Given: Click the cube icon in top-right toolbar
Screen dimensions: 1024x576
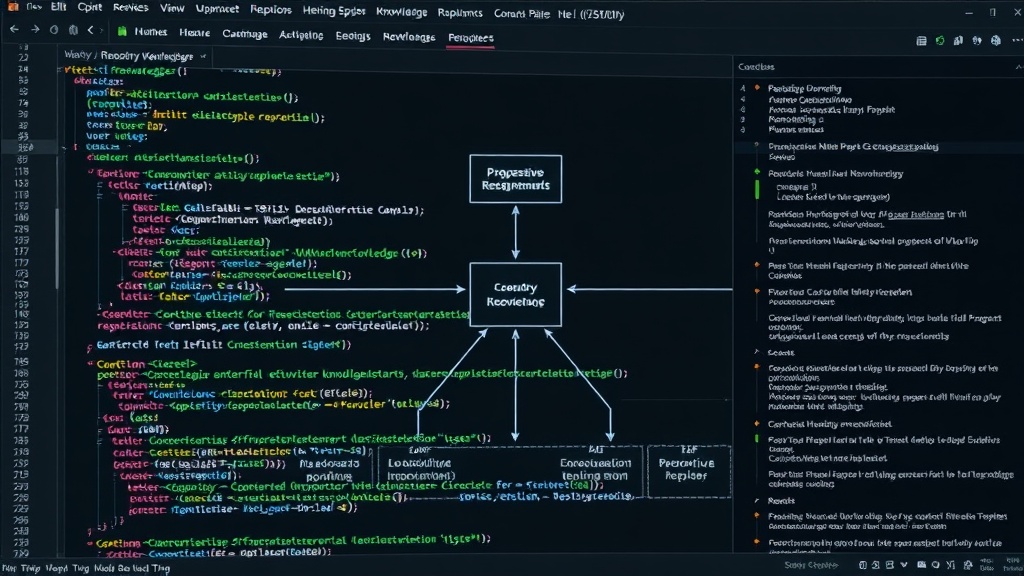Looking at the screenshot, I should coord(995,40).
